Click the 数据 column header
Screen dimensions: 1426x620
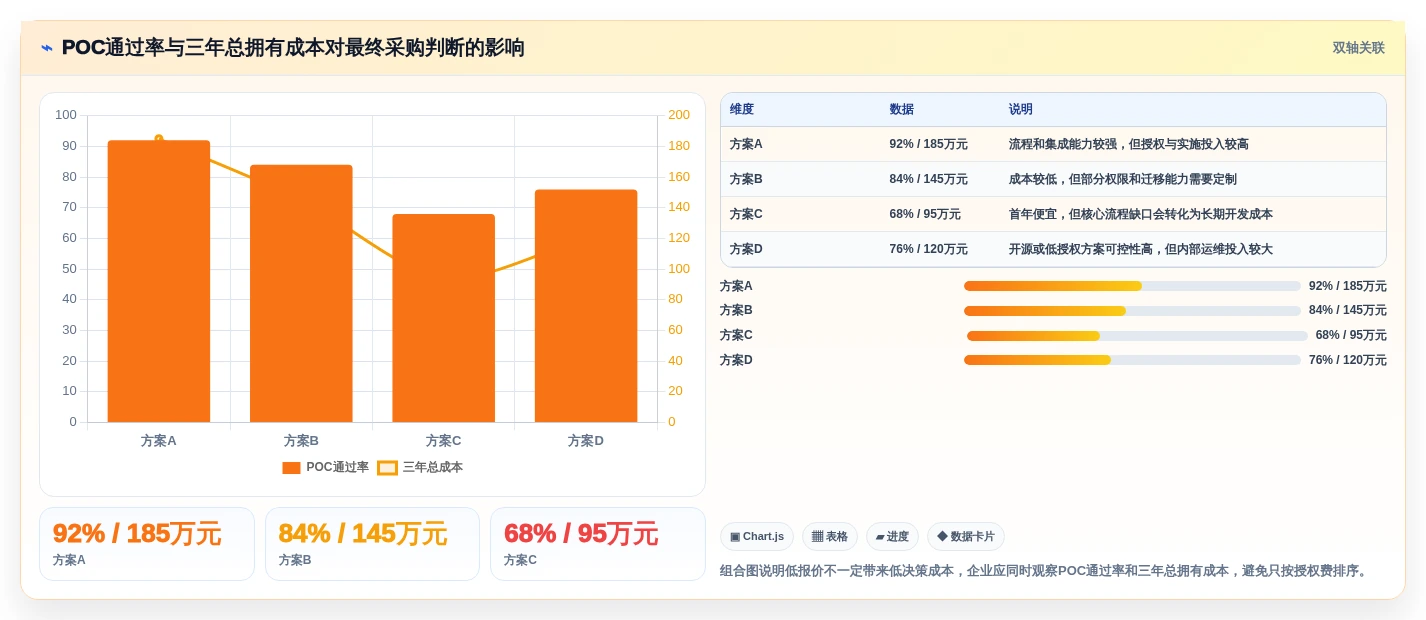901,109
